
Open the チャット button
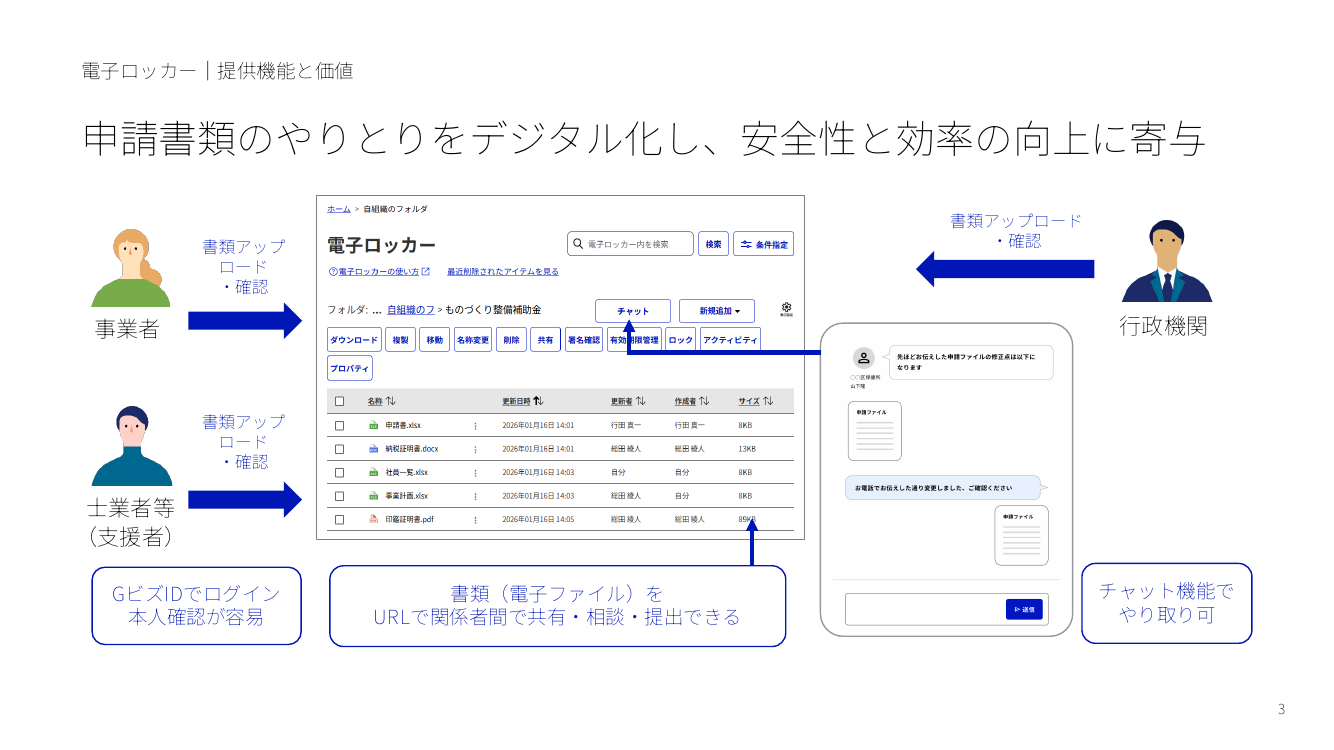(633, 311)
